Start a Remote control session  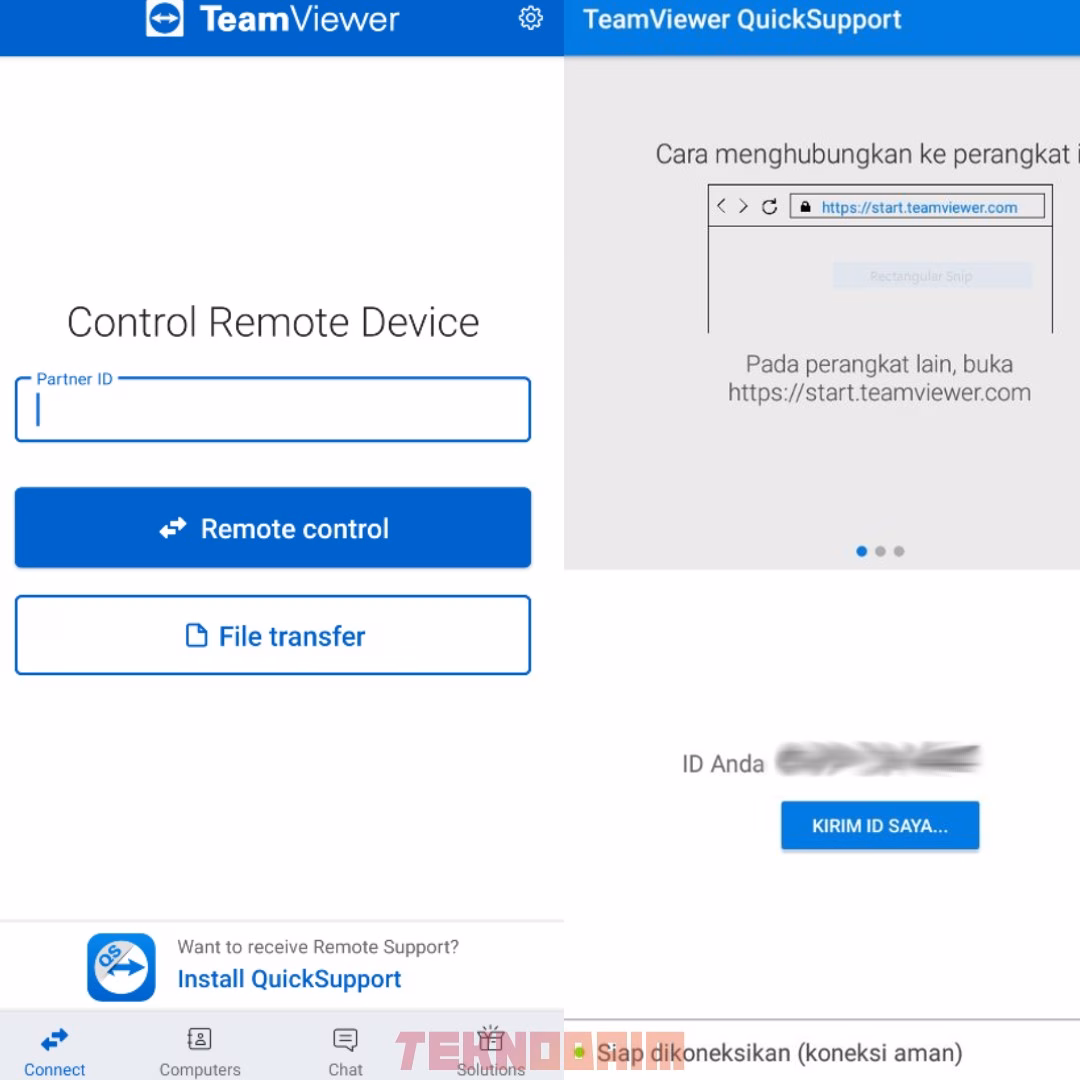(273, 528)
